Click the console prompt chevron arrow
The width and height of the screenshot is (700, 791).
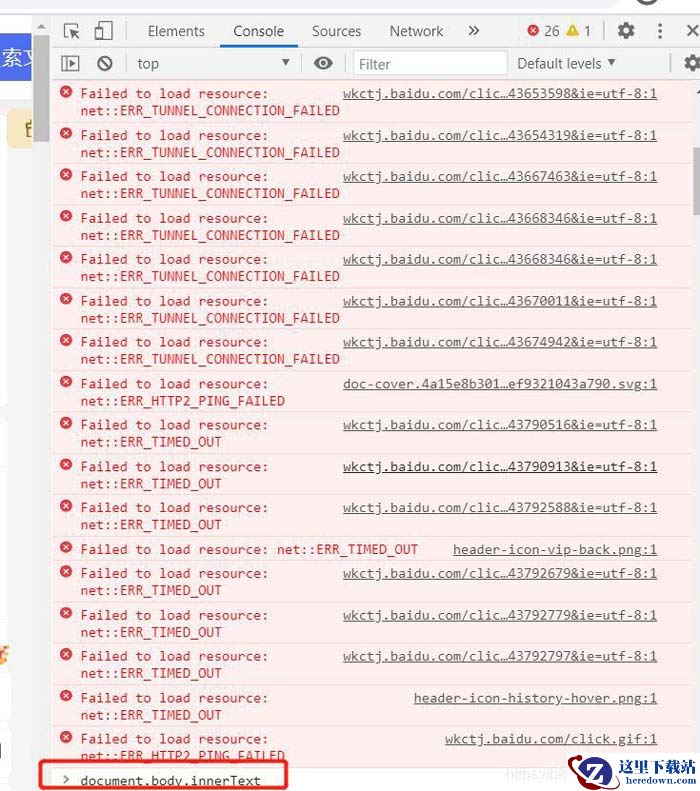coord(66,779)
